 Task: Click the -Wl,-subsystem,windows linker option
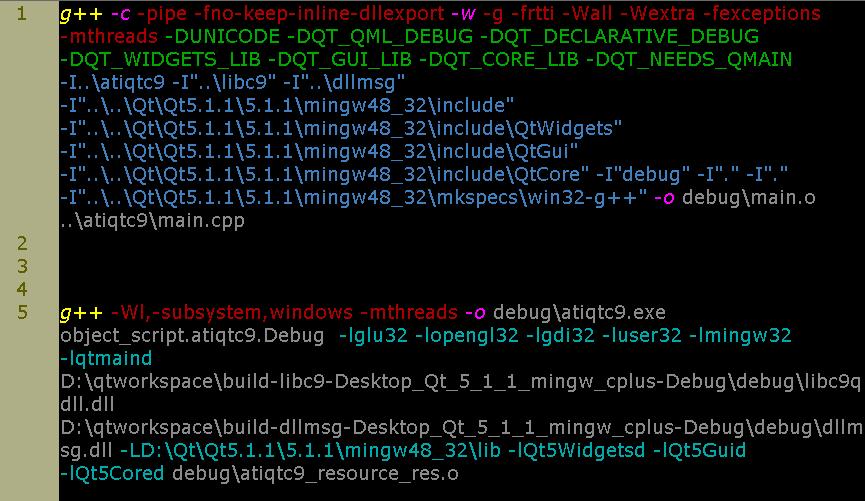[x=232, y=312]
